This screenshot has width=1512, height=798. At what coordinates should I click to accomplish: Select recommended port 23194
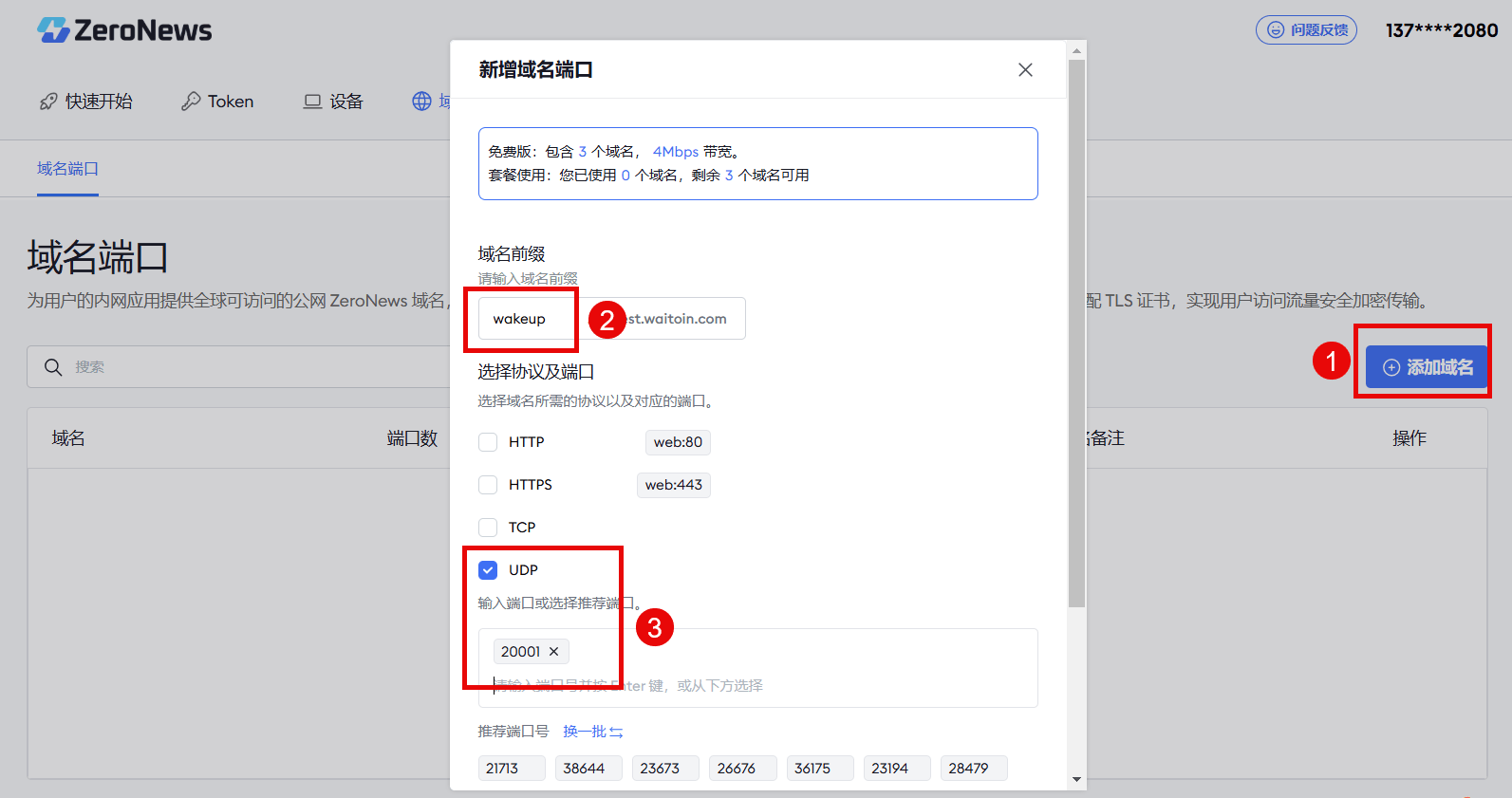click(x=897, y=769)
